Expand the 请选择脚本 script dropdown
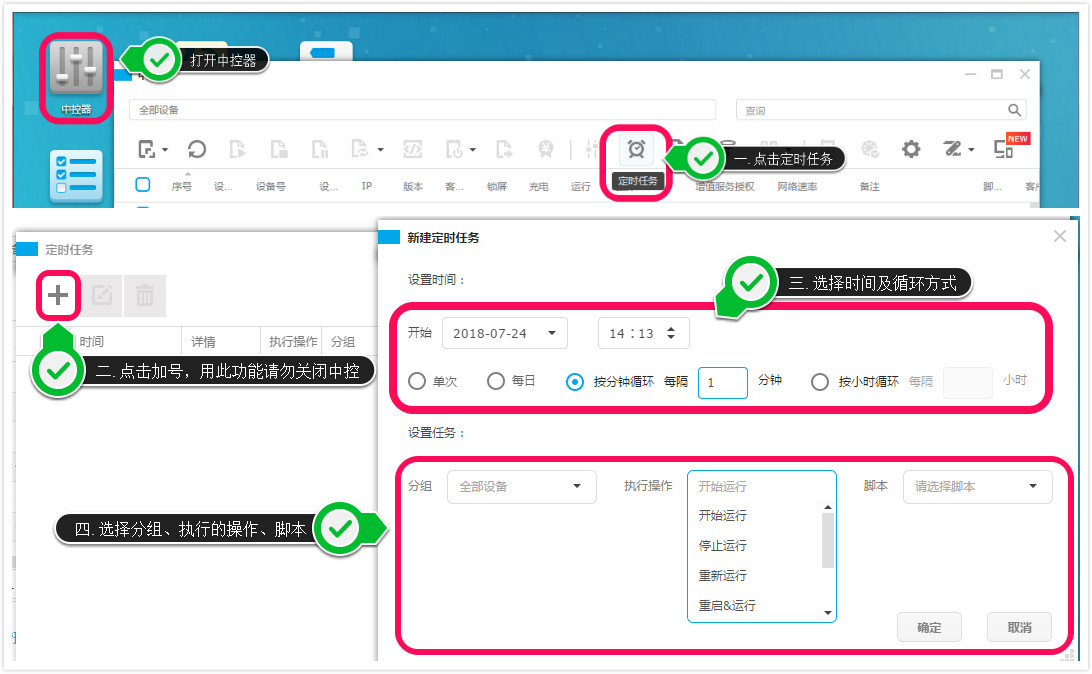The height and width of the screenshot is (674, 1092). [x=977, y=487]
